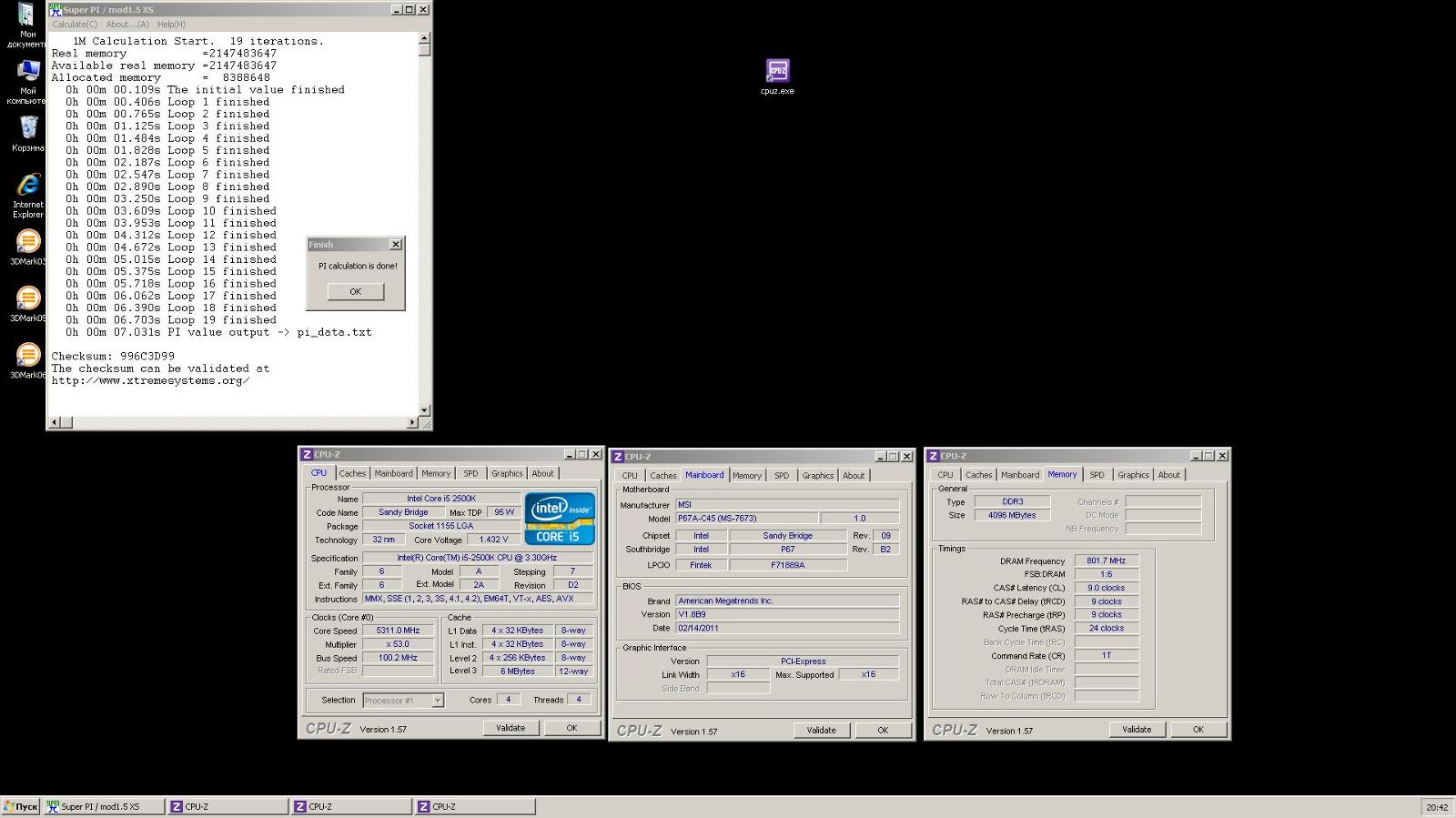1456x818 pixels.
Task: Activate the second CPU-Z taskbar button
Action: [x=352, y=806]
